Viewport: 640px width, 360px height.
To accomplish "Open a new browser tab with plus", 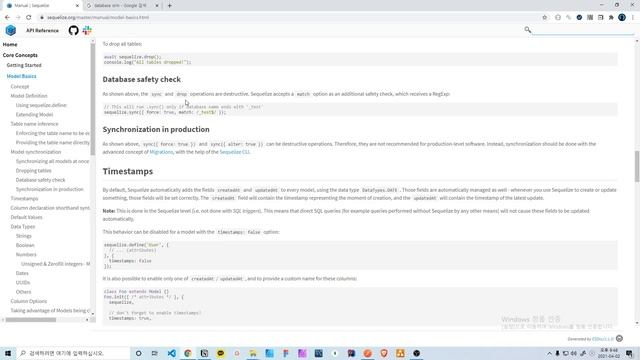I will tap(169, 6).
